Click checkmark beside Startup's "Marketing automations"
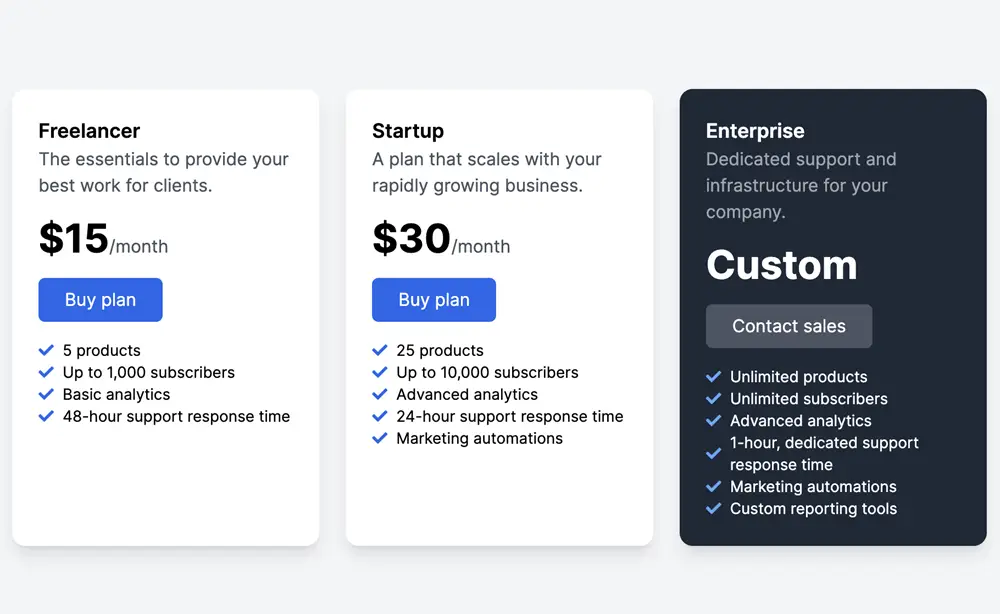This screenshot has width=1000, height=614. (x=380, y=438)
